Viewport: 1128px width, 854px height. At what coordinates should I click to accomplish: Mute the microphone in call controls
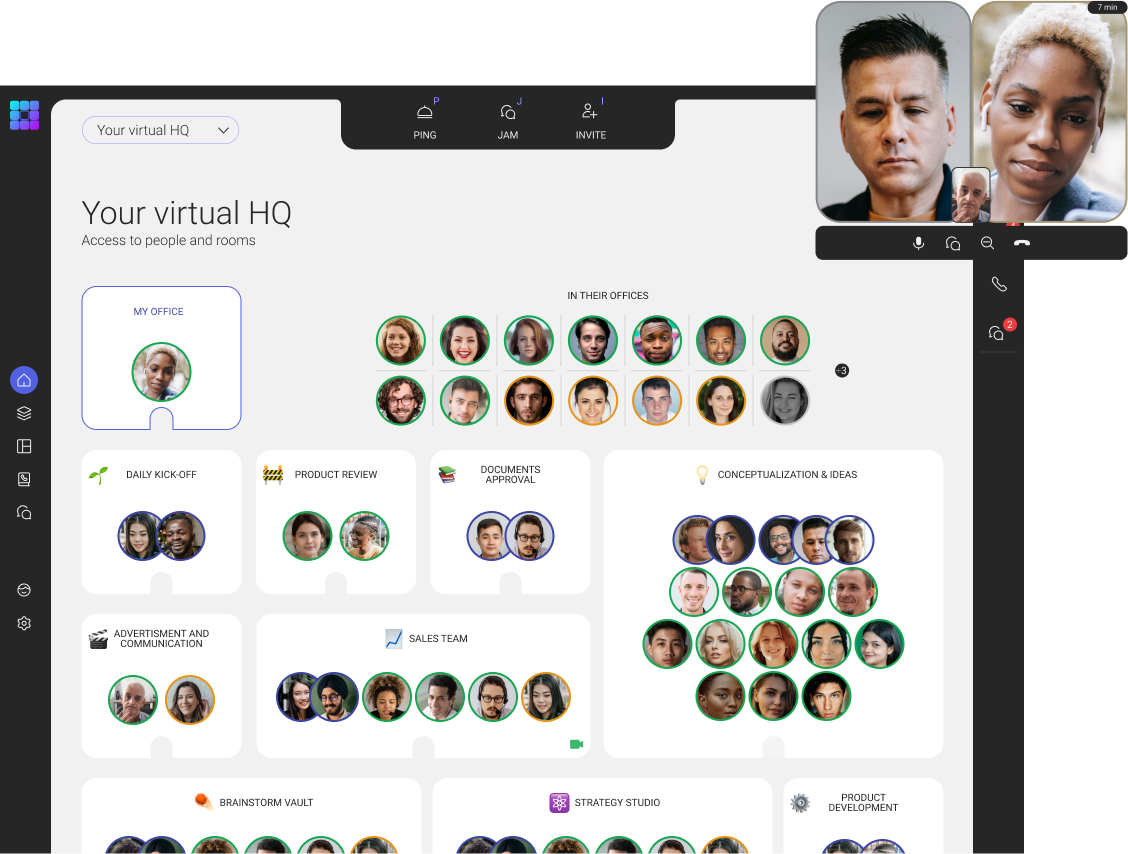[918, 243]
